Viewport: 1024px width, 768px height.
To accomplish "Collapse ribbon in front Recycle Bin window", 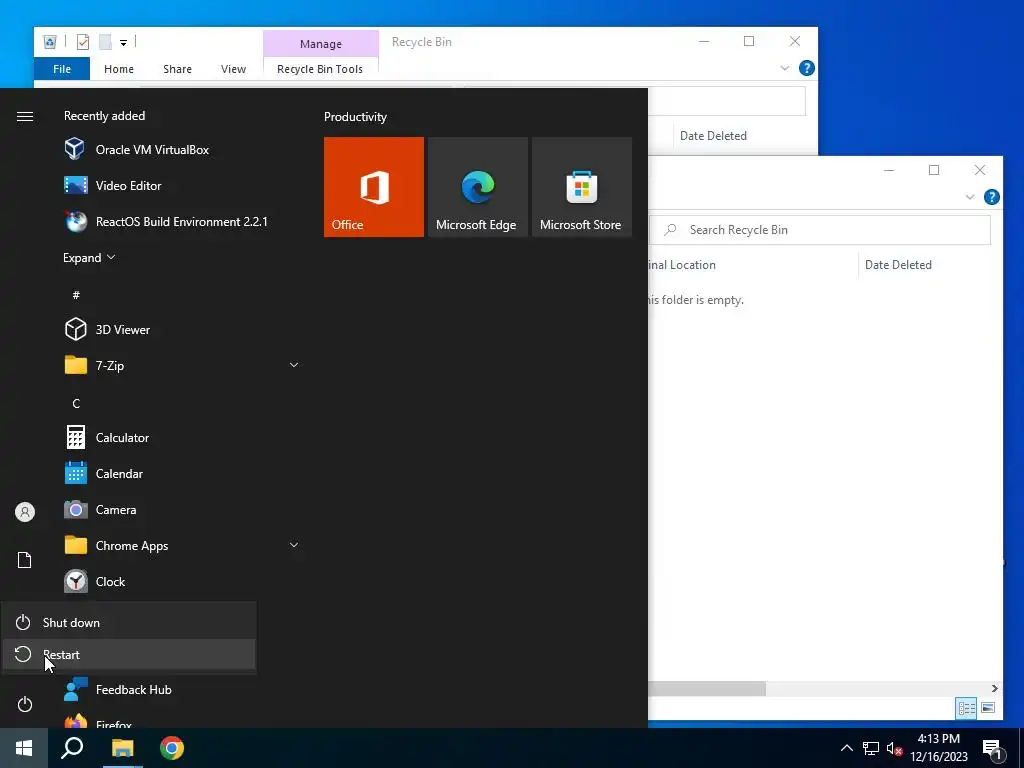I will 970,197.
